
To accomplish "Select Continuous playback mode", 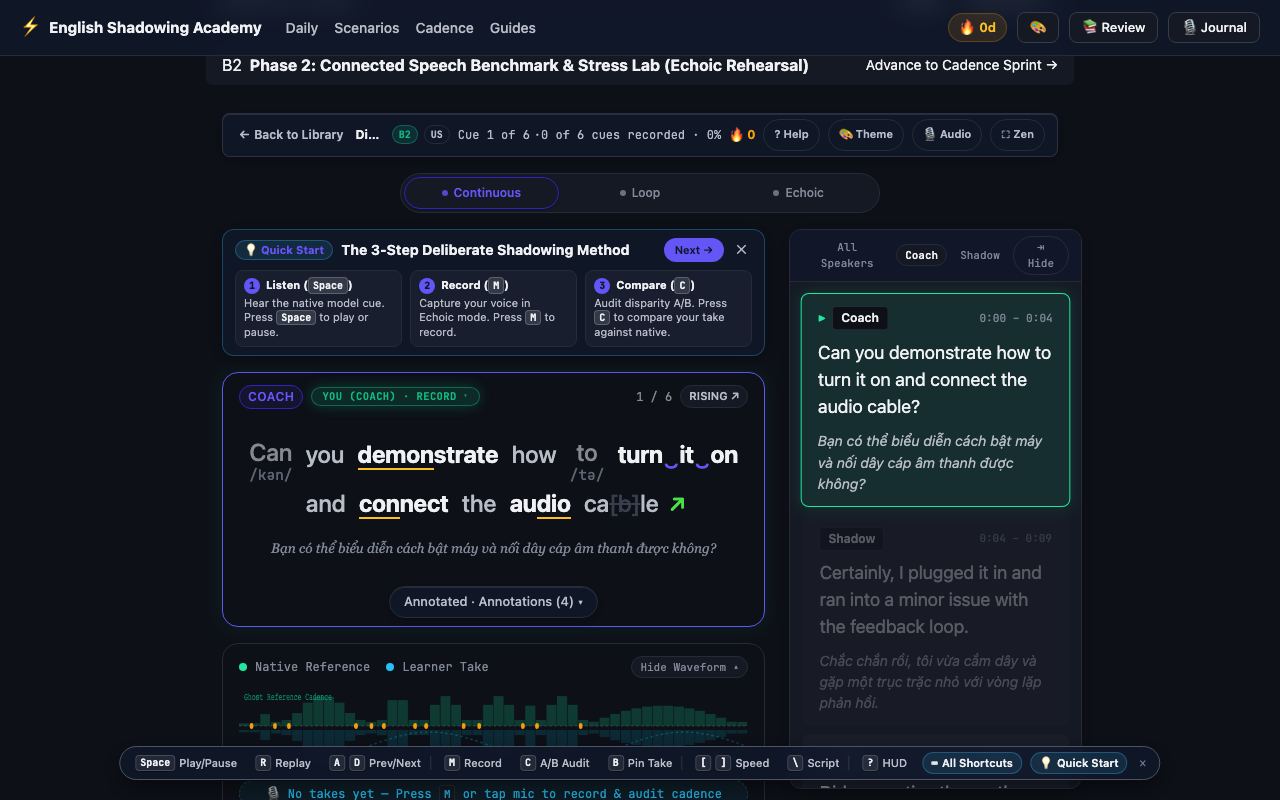I will pos(481,193).
